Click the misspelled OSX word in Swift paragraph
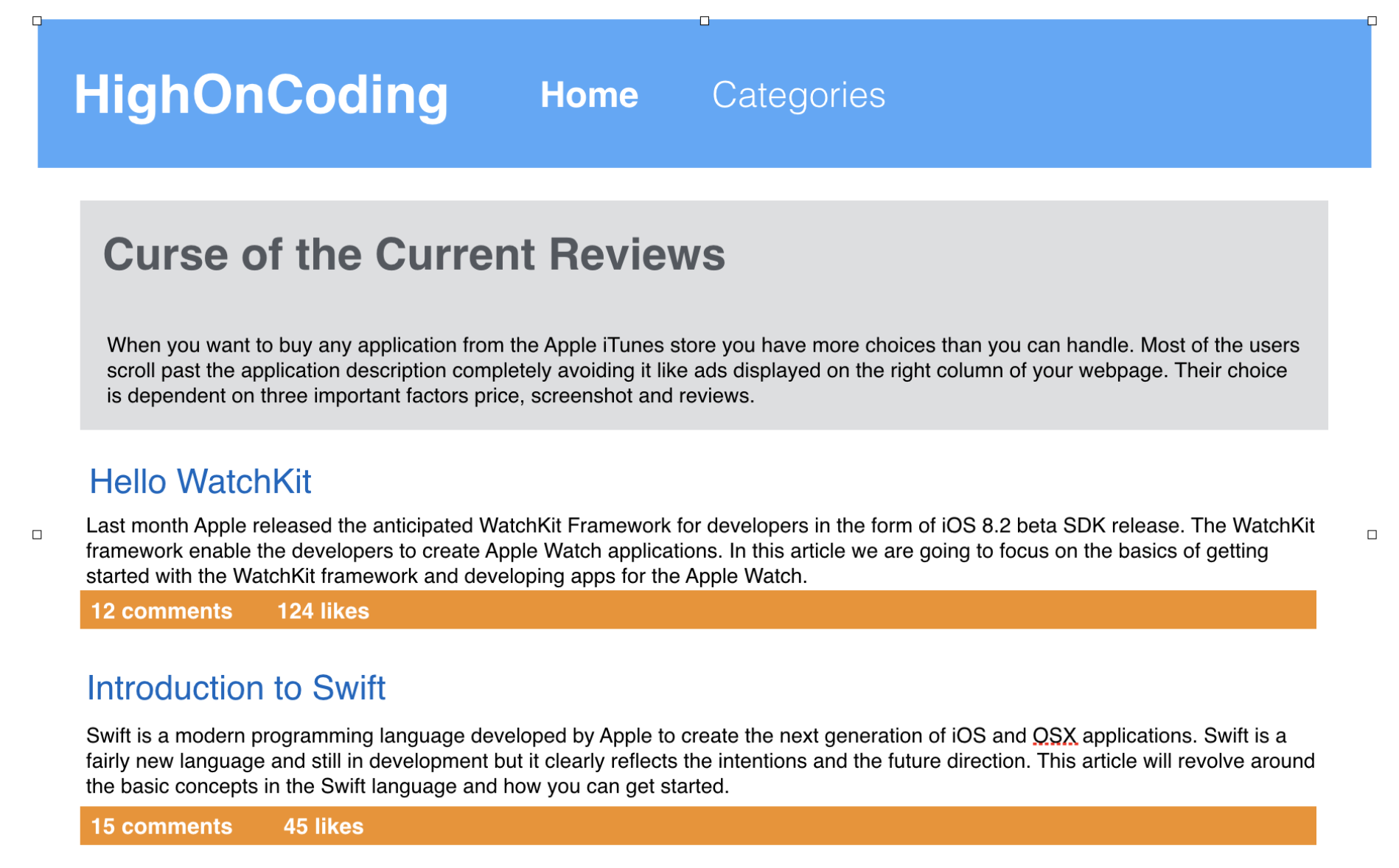1399x868 pixels. click(x=1054, y=735)
